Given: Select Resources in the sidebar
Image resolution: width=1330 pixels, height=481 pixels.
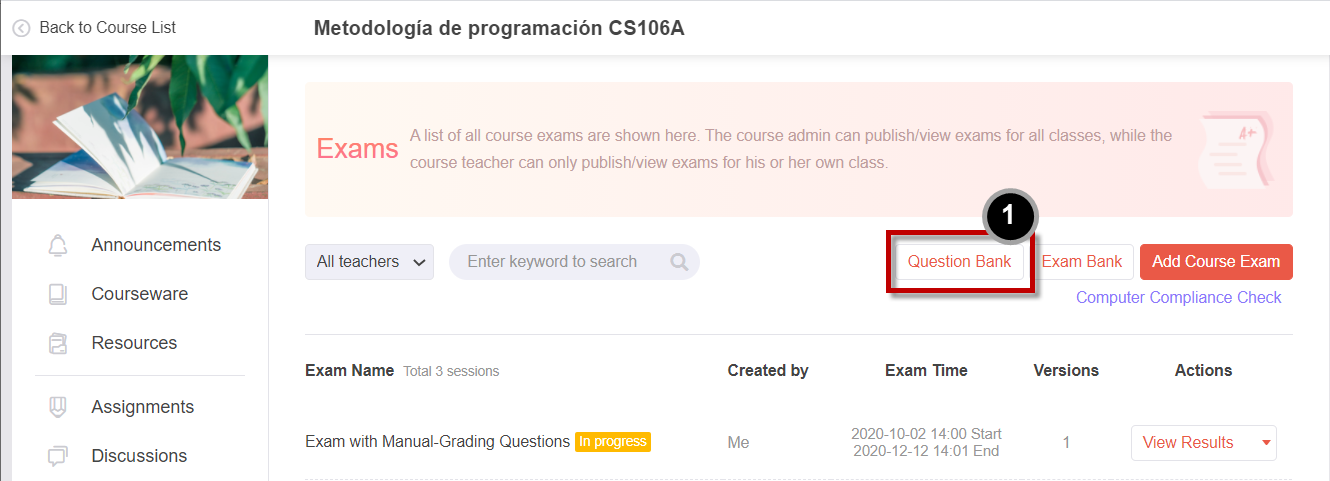Looking at the screenshot, I should click(134, 343).
